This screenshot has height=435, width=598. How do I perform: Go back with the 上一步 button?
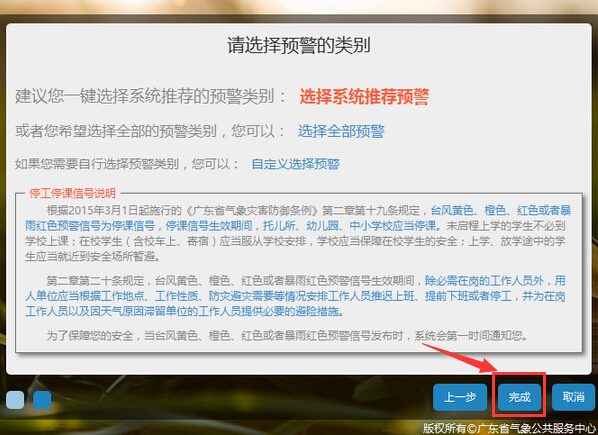point(460,397)
